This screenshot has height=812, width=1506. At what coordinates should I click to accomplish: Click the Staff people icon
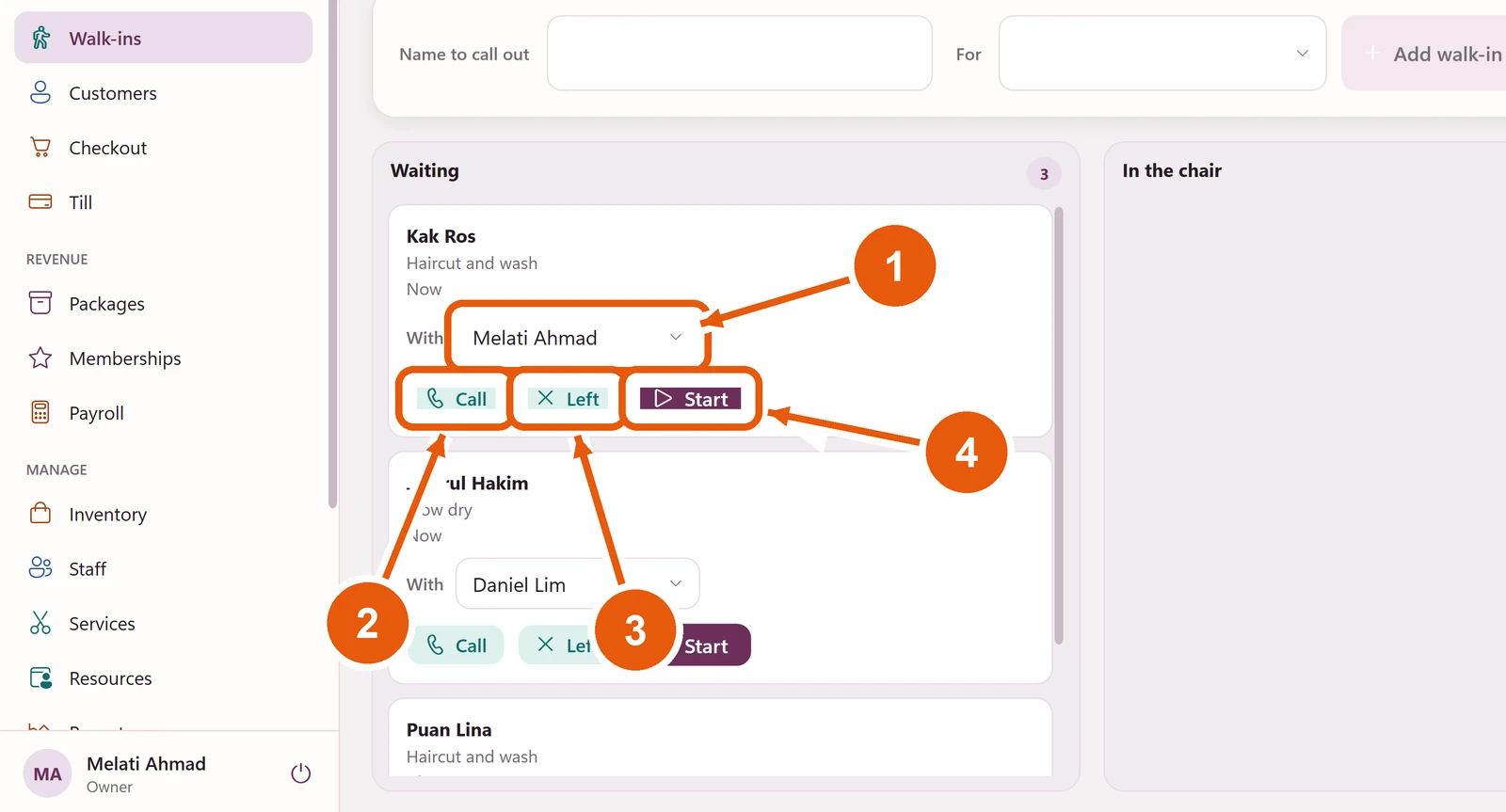coord(40,568)
